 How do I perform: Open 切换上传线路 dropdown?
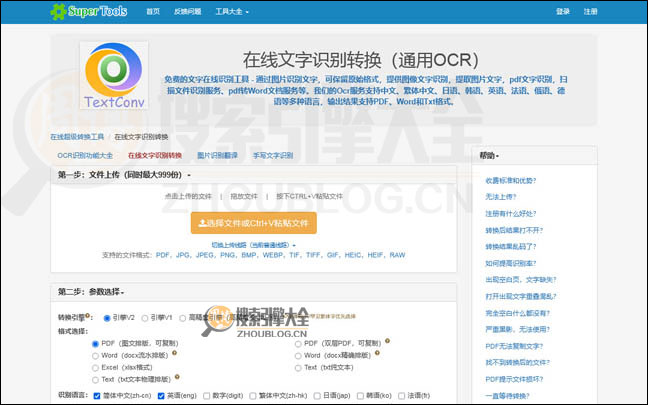tap(253, 245)
